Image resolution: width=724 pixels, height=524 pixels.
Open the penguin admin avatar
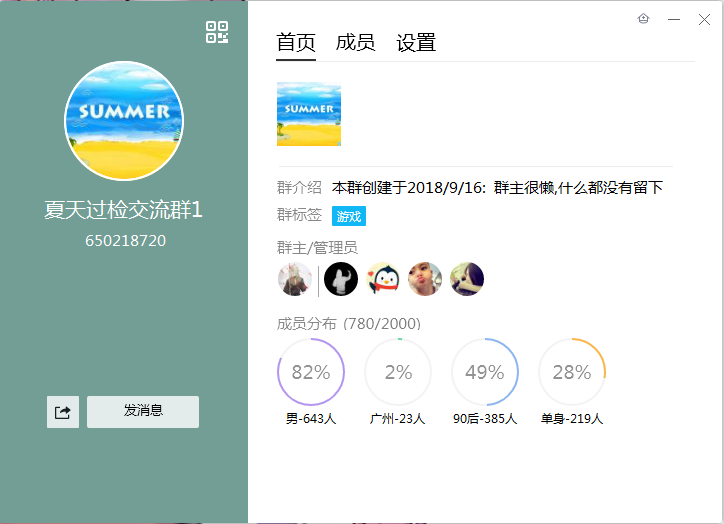(383, 279)
